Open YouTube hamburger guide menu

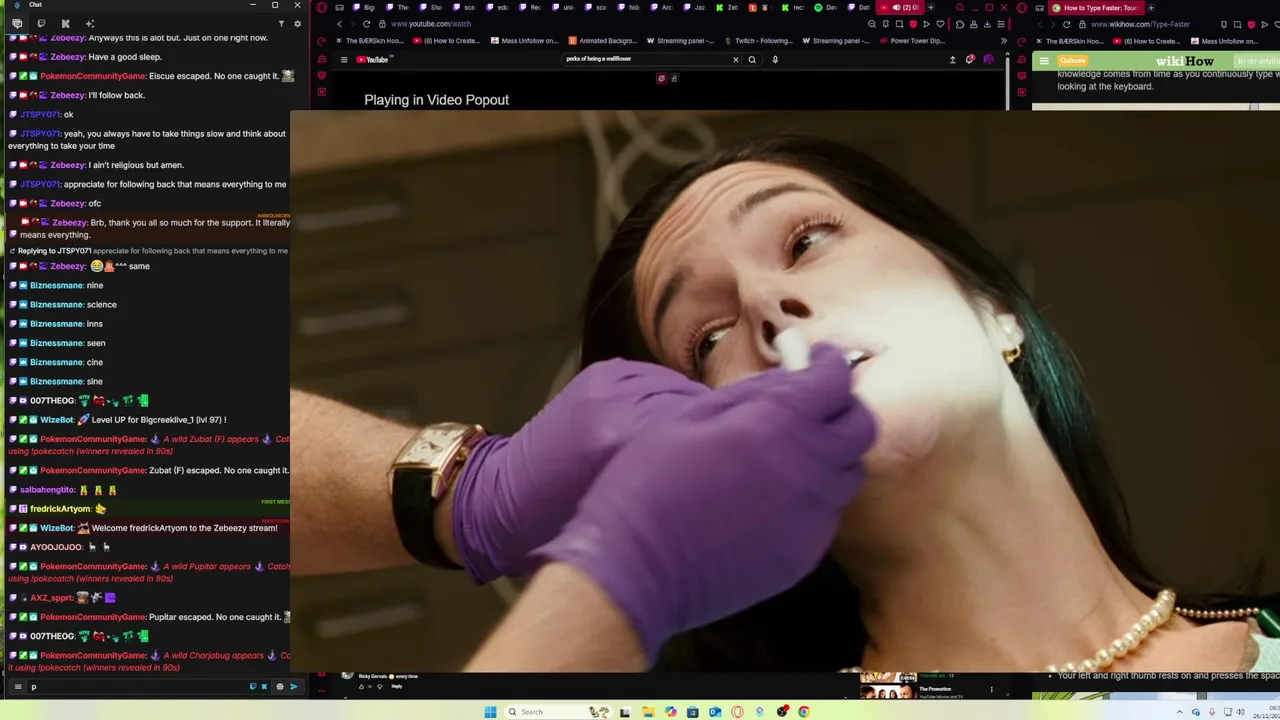(344, 60)
